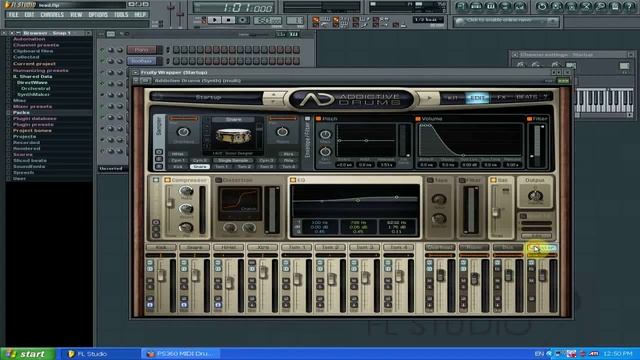Expand the IL Shared Data browser folder

(x=33, y=76)
